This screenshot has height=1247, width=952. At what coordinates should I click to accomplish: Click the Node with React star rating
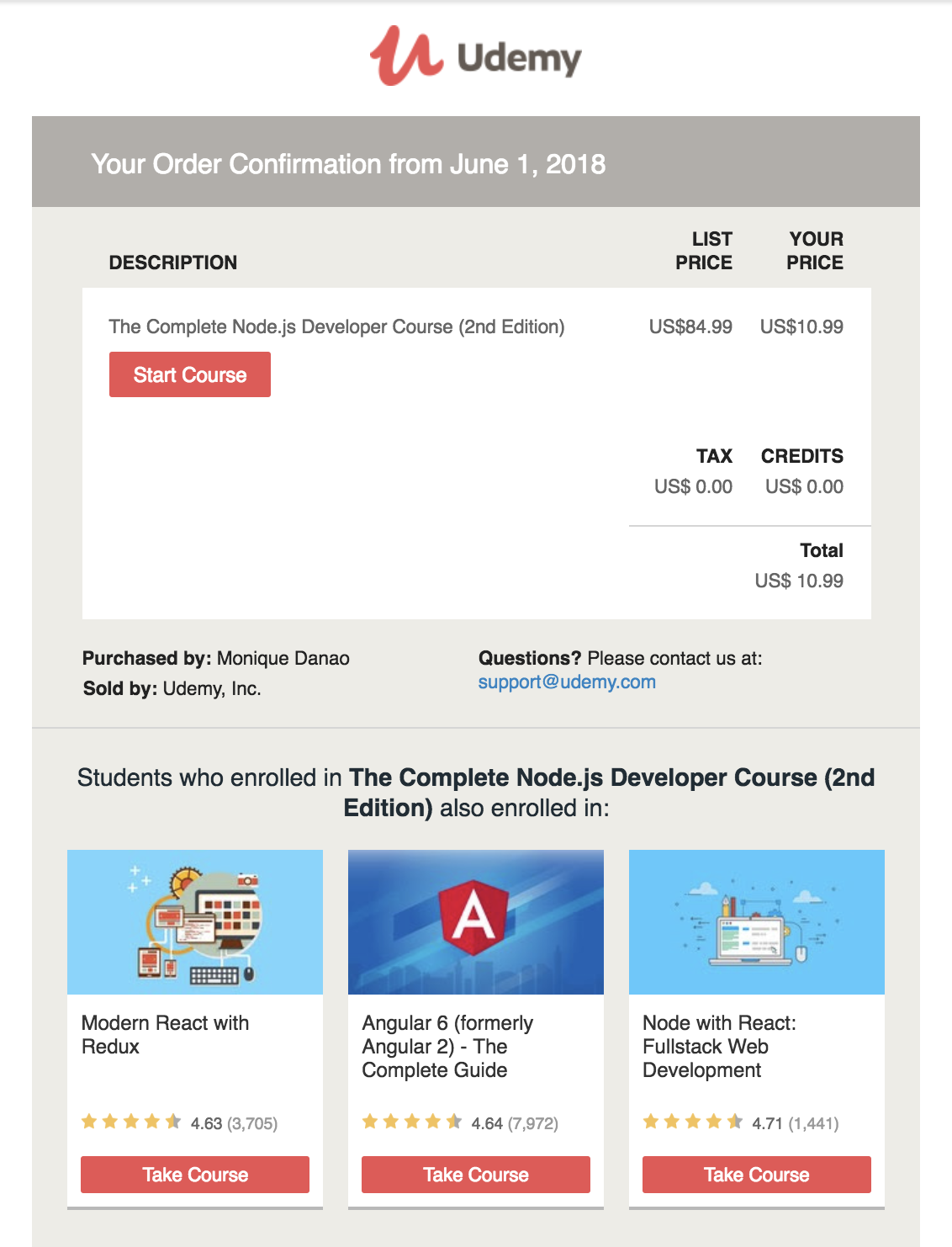tap(693, 1122)
